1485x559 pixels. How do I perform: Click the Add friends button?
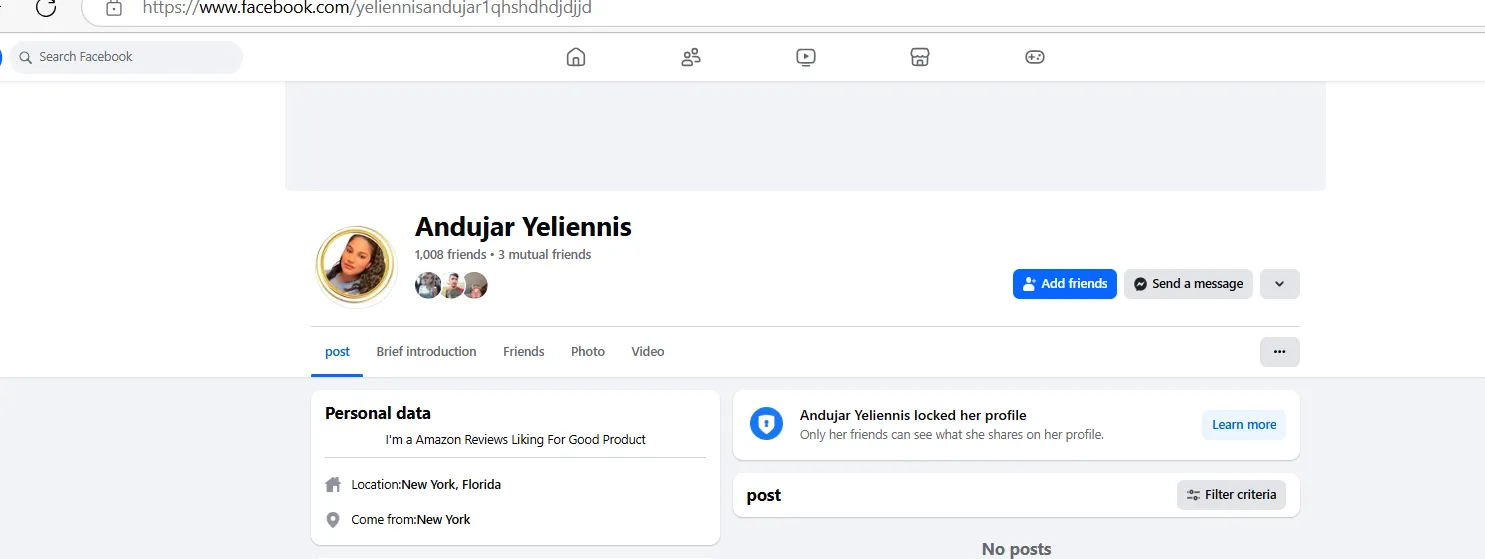coord(1064,284)
